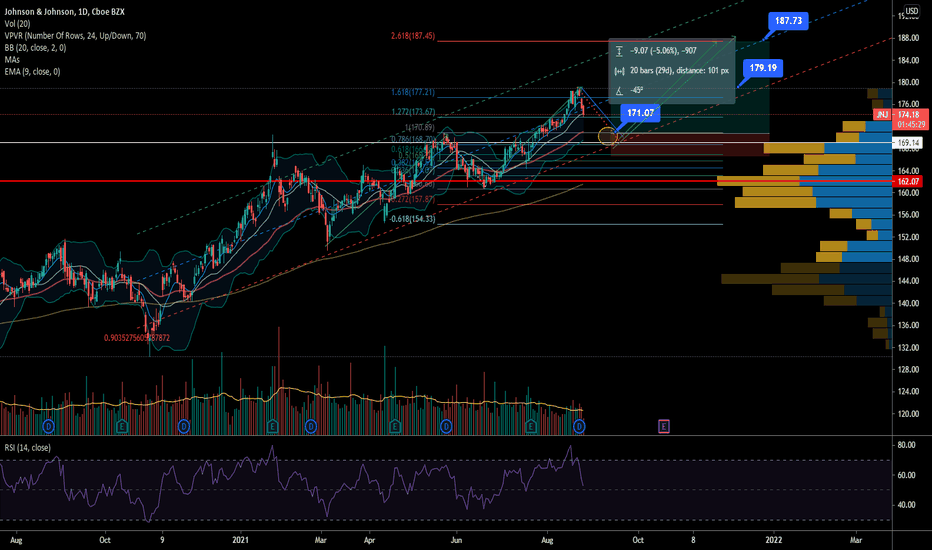
Task: Click the Johnson & Johnson, 1D, Cboe BZX title
Action: pyautogui.click(x=64, y=12)
